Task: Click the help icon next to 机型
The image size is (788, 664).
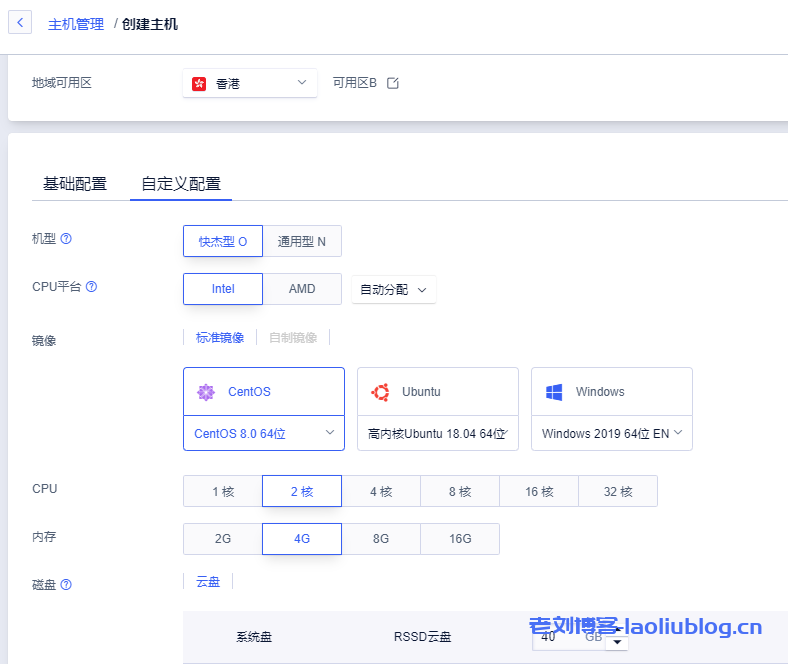Action: (x=66, y=239)
